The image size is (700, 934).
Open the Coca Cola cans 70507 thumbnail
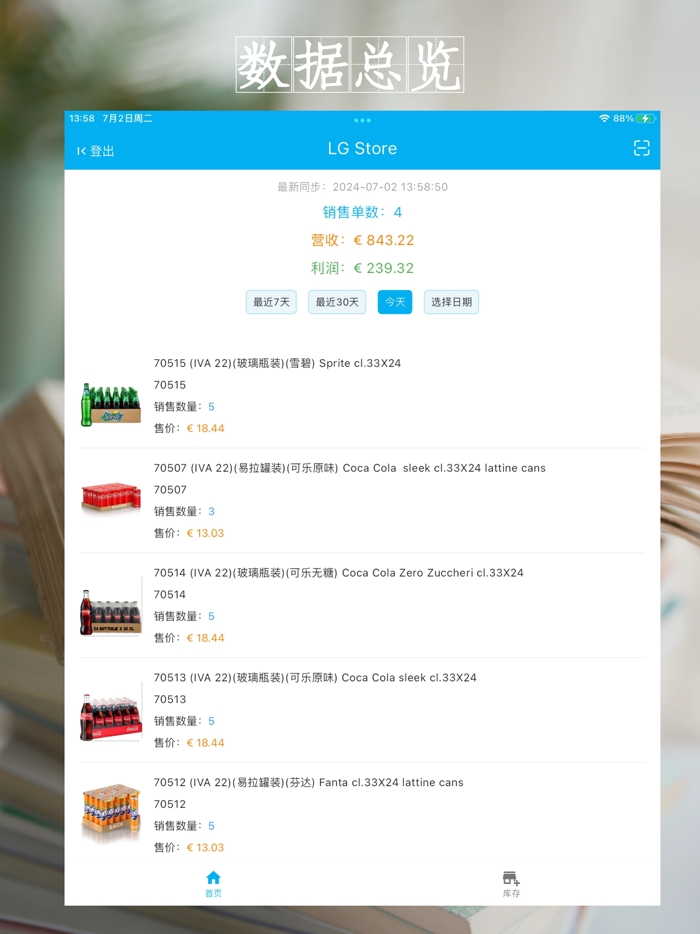pyautogui.click(x=111, y=497)
